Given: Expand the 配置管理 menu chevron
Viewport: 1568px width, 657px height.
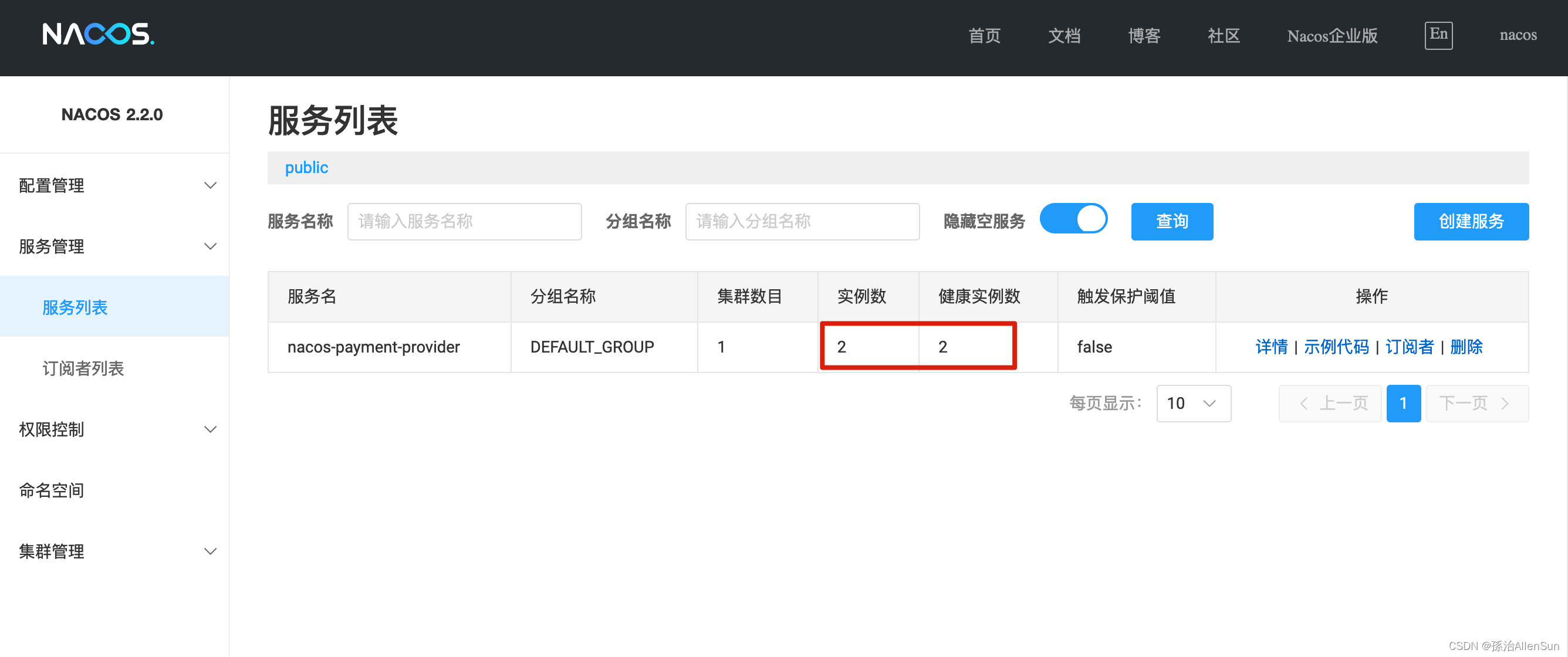Looking at the screenshot, I should pos(210,185).
